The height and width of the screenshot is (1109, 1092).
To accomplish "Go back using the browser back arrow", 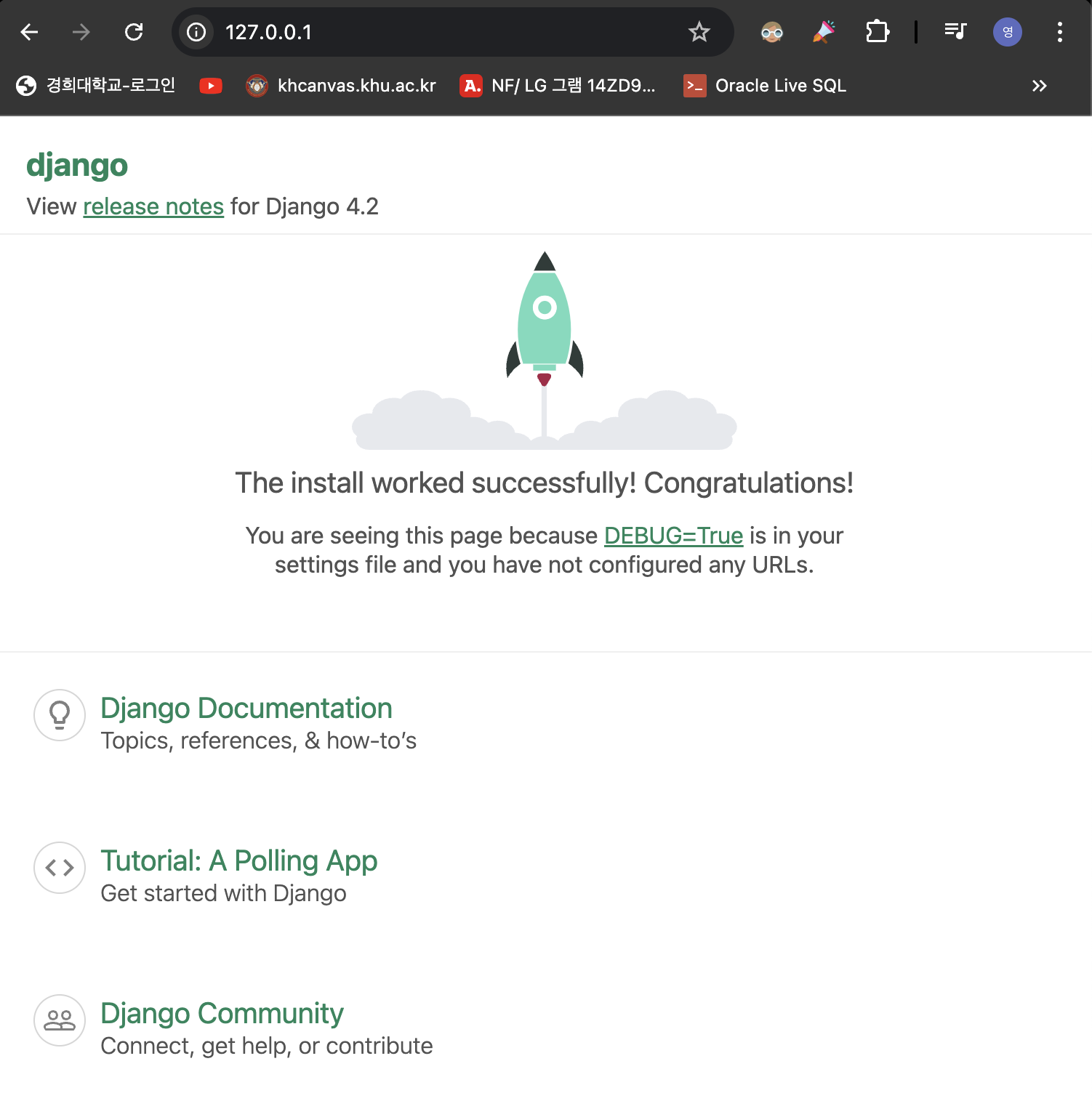I will [29, 32].
